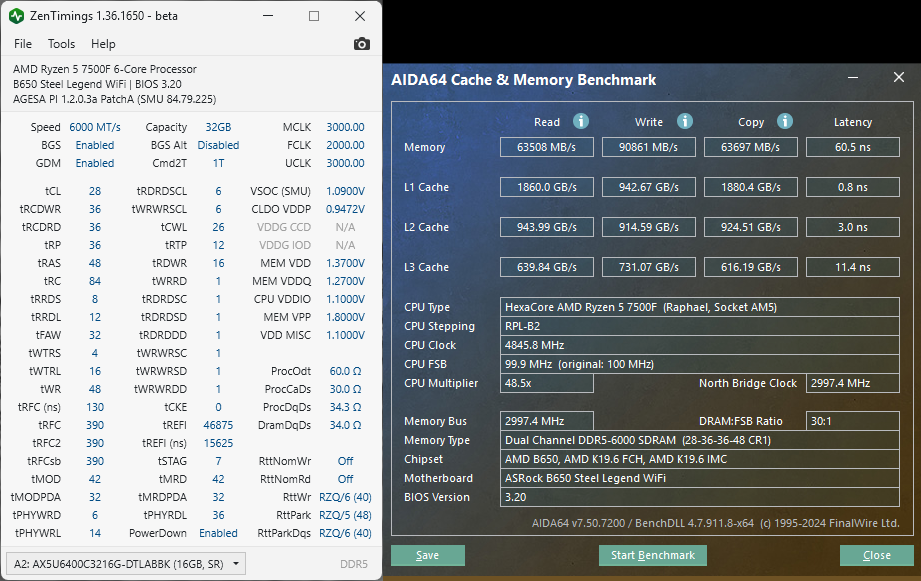Viewport: 921px width, 581px height.
Task: Click the Memory Latency value 60.5 ns
Action: [x=853, y=147]
